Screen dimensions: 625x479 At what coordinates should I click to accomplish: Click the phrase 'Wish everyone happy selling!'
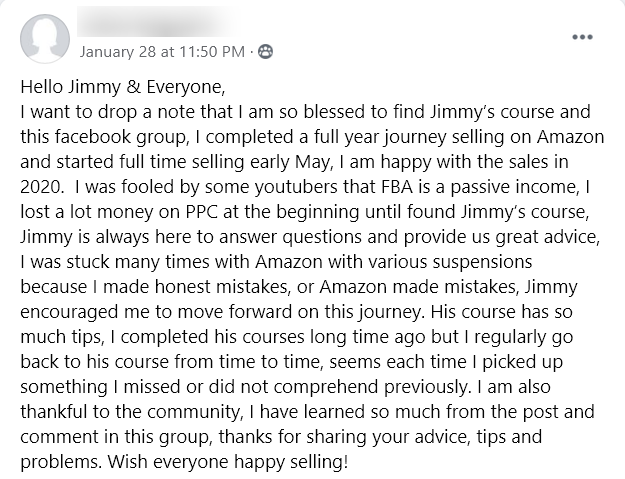[x=228, y=462]
